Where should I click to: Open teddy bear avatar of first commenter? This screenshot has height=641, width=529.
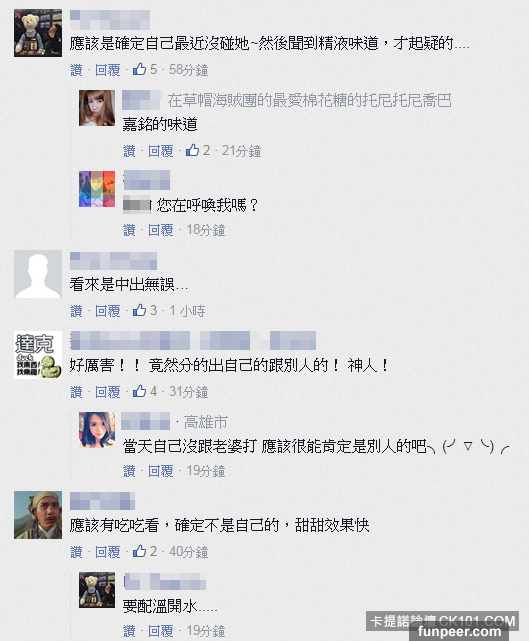[38, 33]
